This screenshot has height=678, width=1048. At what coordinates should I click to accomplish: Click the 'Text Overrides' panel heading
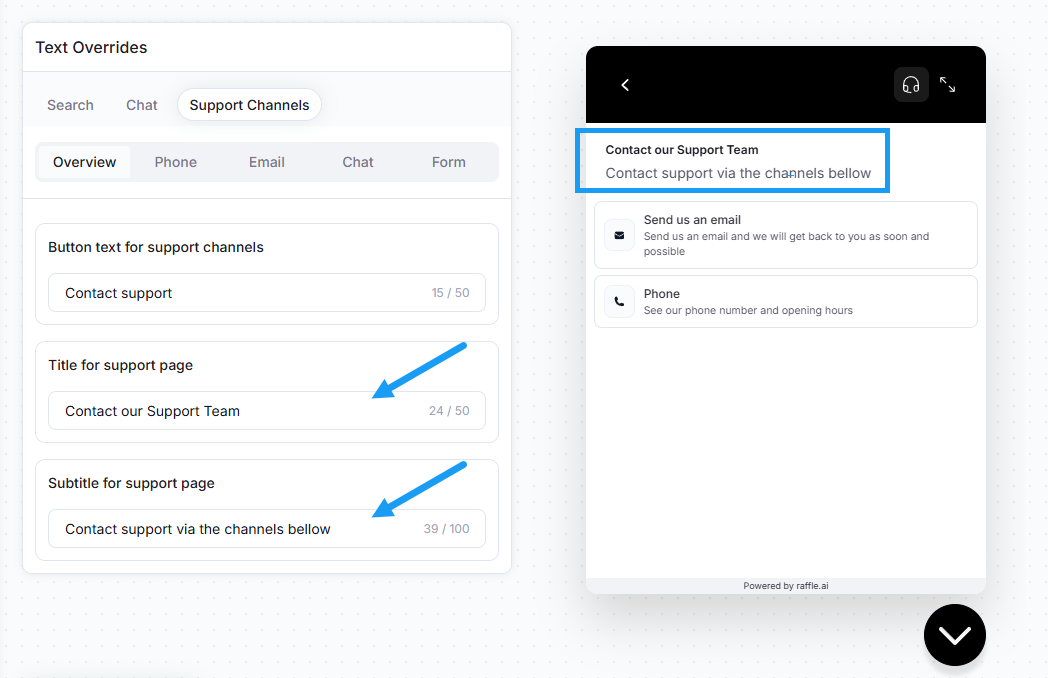point(92,47)
